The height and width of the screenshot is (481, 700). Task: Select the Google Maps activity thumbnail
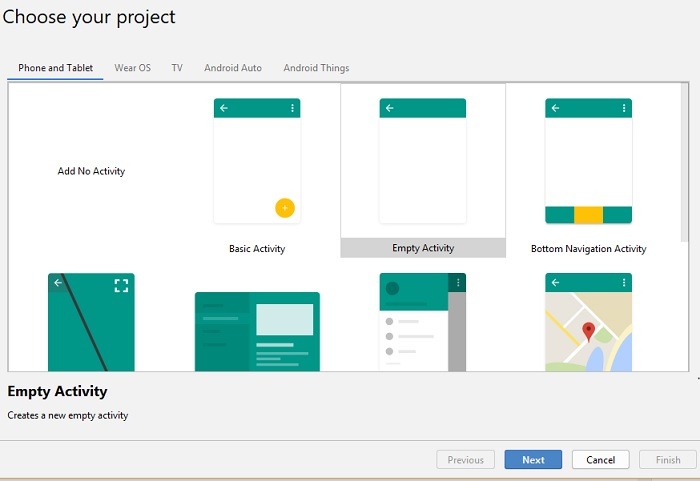click(x=588, y=322)
